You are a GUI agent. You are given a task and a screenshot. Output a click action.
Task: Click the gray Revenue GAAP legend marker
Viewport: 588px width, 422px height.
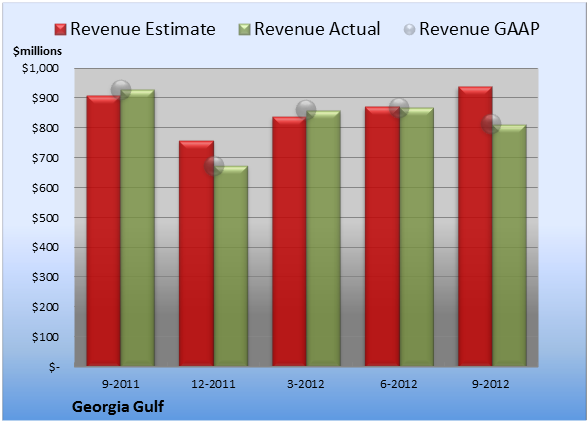pos(410,30)
